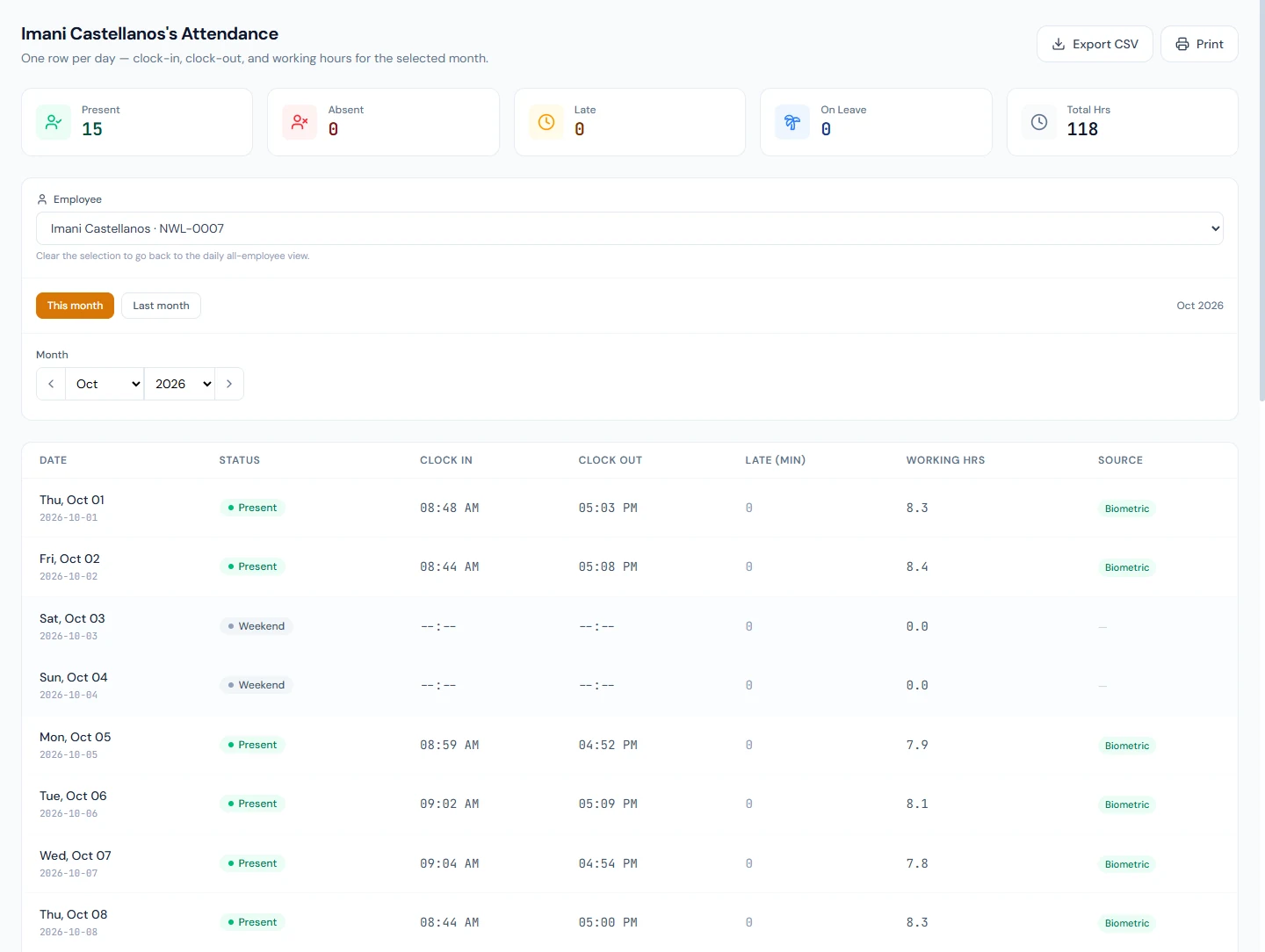
Task: Click the Late clock icon
Action: [546, 122]
